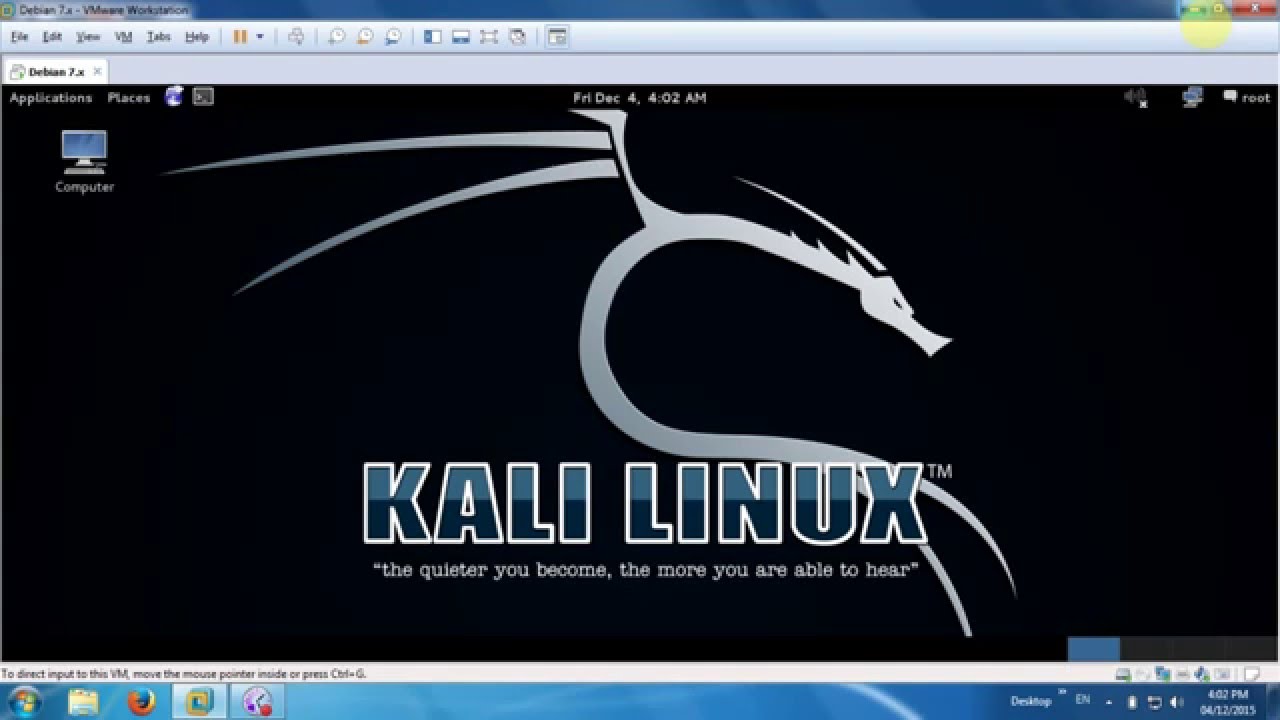Click the VMware CD/DVD drive status icon
The width and height of the screenshot is (1280, 720).
tap(1143, 675)
